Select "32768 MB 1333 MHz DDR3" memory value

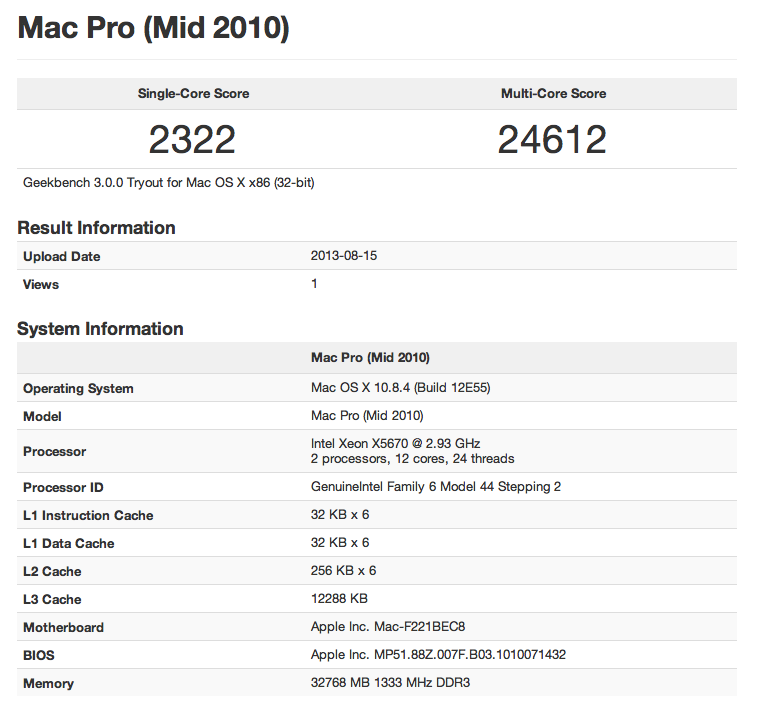[x=391, y=683]
